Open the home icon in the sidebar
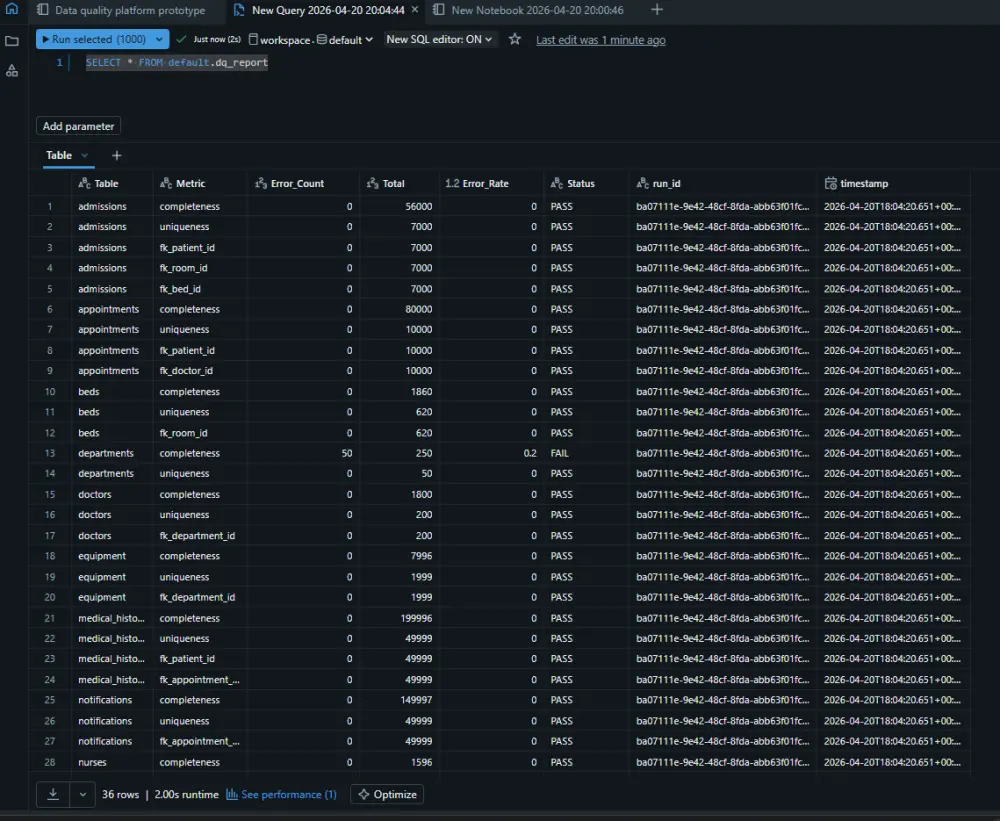 tap(11, 9)
